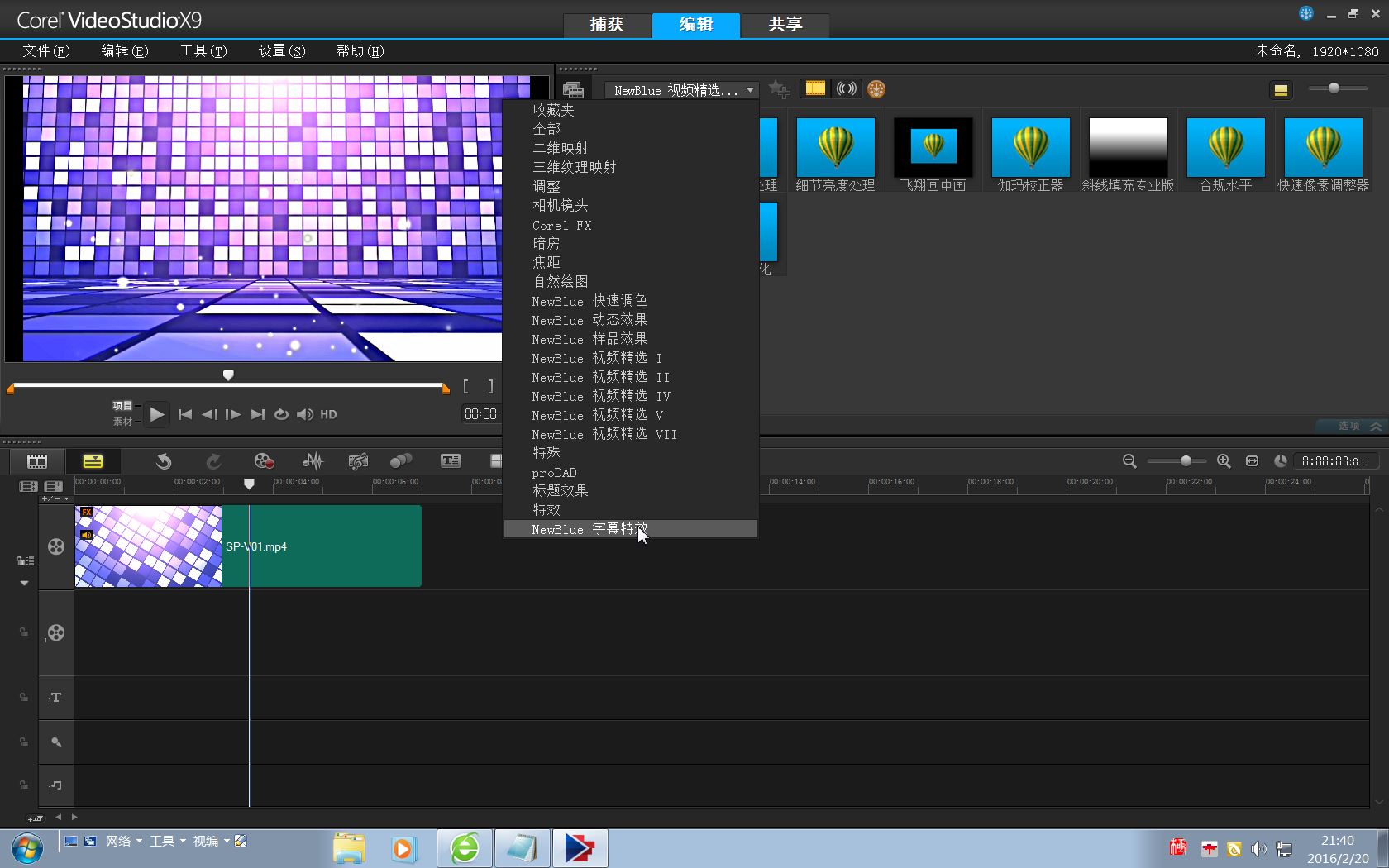Click the preview scrubber handle
Image resolution: width=1389 pixels, height=868 pixels.
(228, 375)
